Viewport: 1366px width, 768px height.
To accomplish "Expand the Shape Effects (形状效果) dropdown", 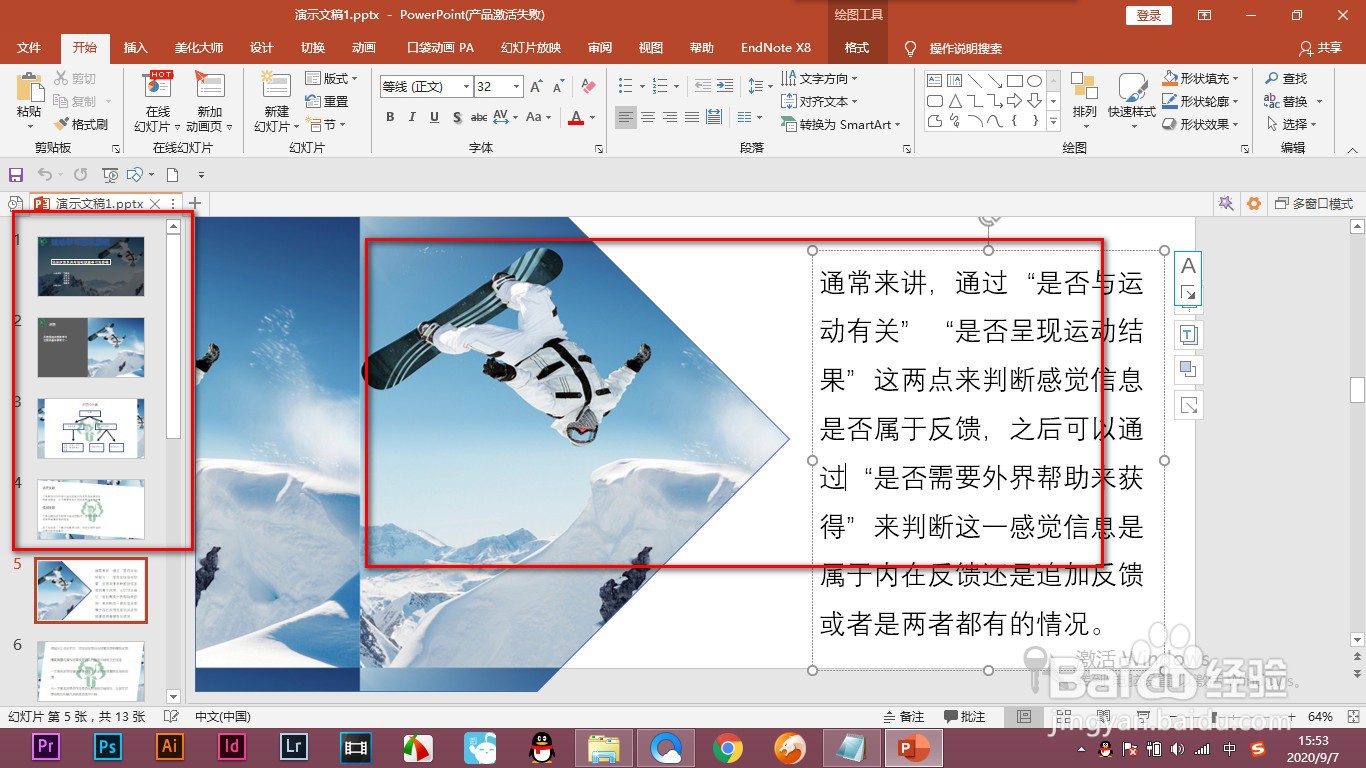I will pyautogui.click(x=1202, y=124).
